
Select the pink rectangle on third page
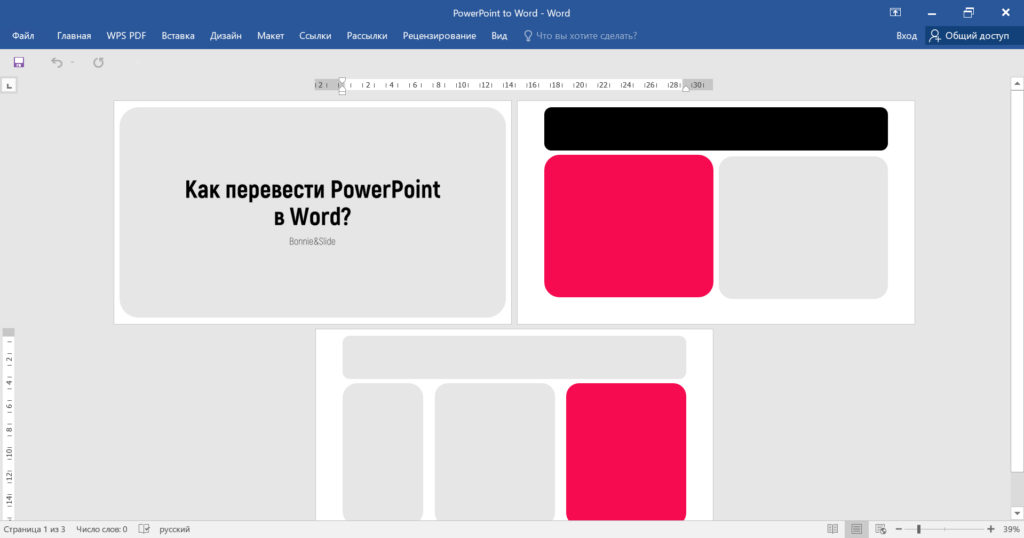pyautogui.click(x=626, y=452)
